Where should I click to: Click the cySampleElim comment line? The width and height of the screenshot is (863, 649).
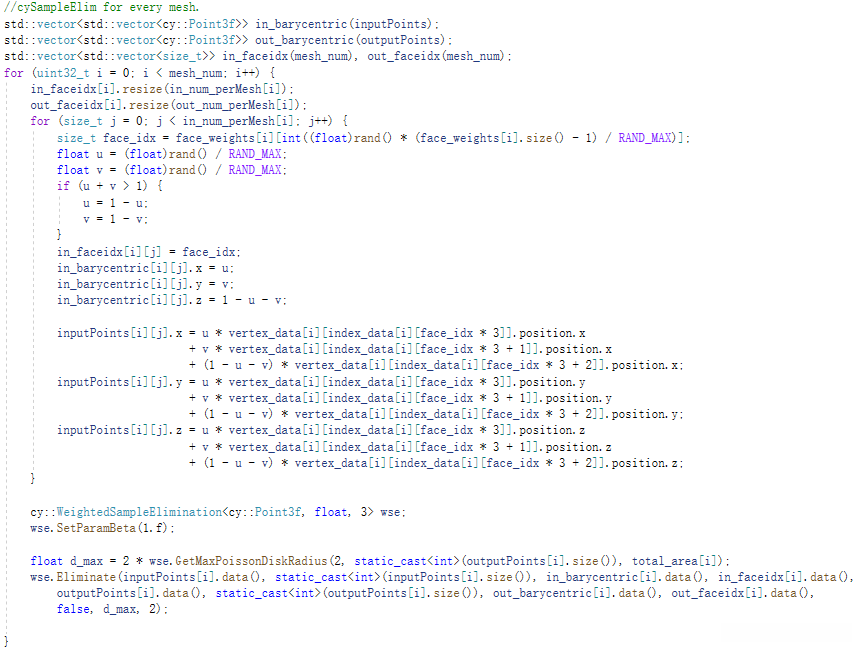pyautogui.click(x=102, y=7)
